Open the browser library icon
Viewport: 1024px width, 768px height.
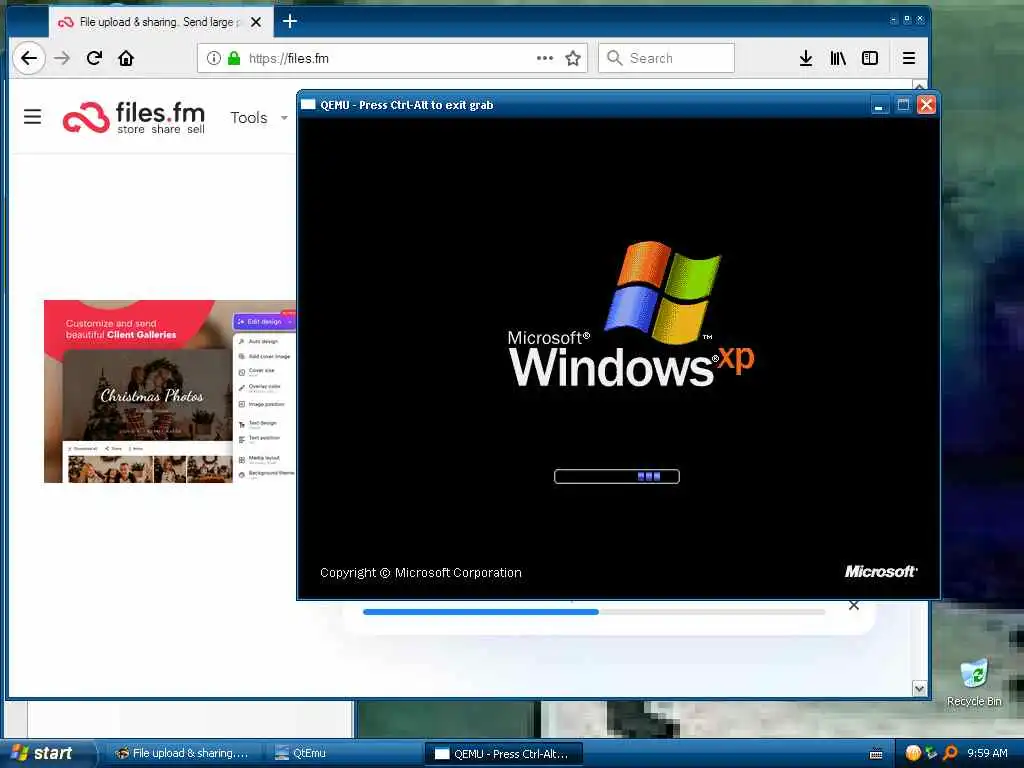838,58
